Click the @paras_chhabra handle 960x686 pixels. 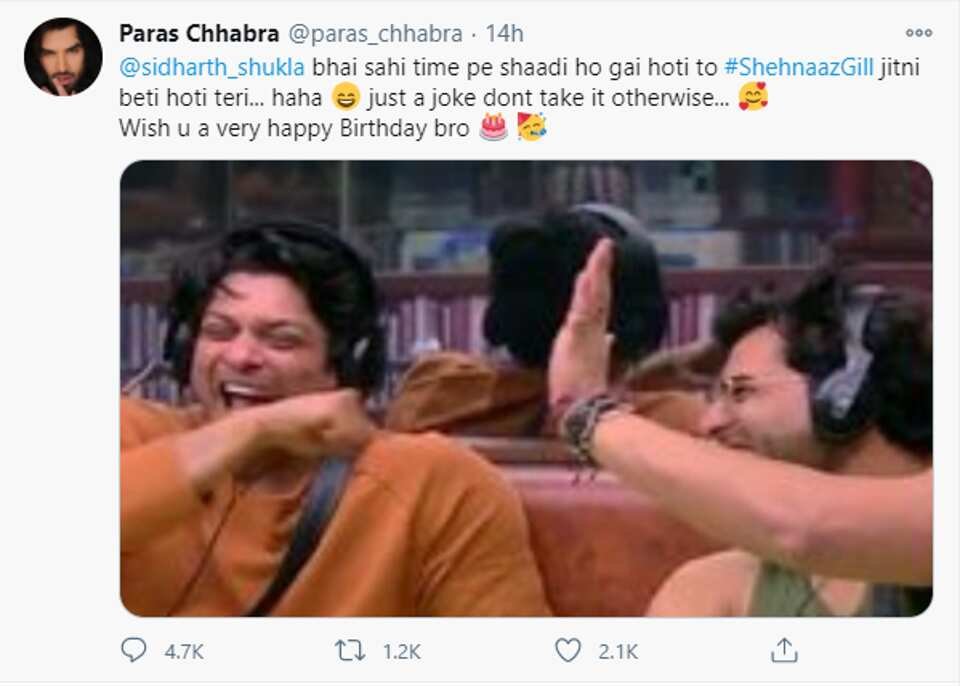coord(375,33)
